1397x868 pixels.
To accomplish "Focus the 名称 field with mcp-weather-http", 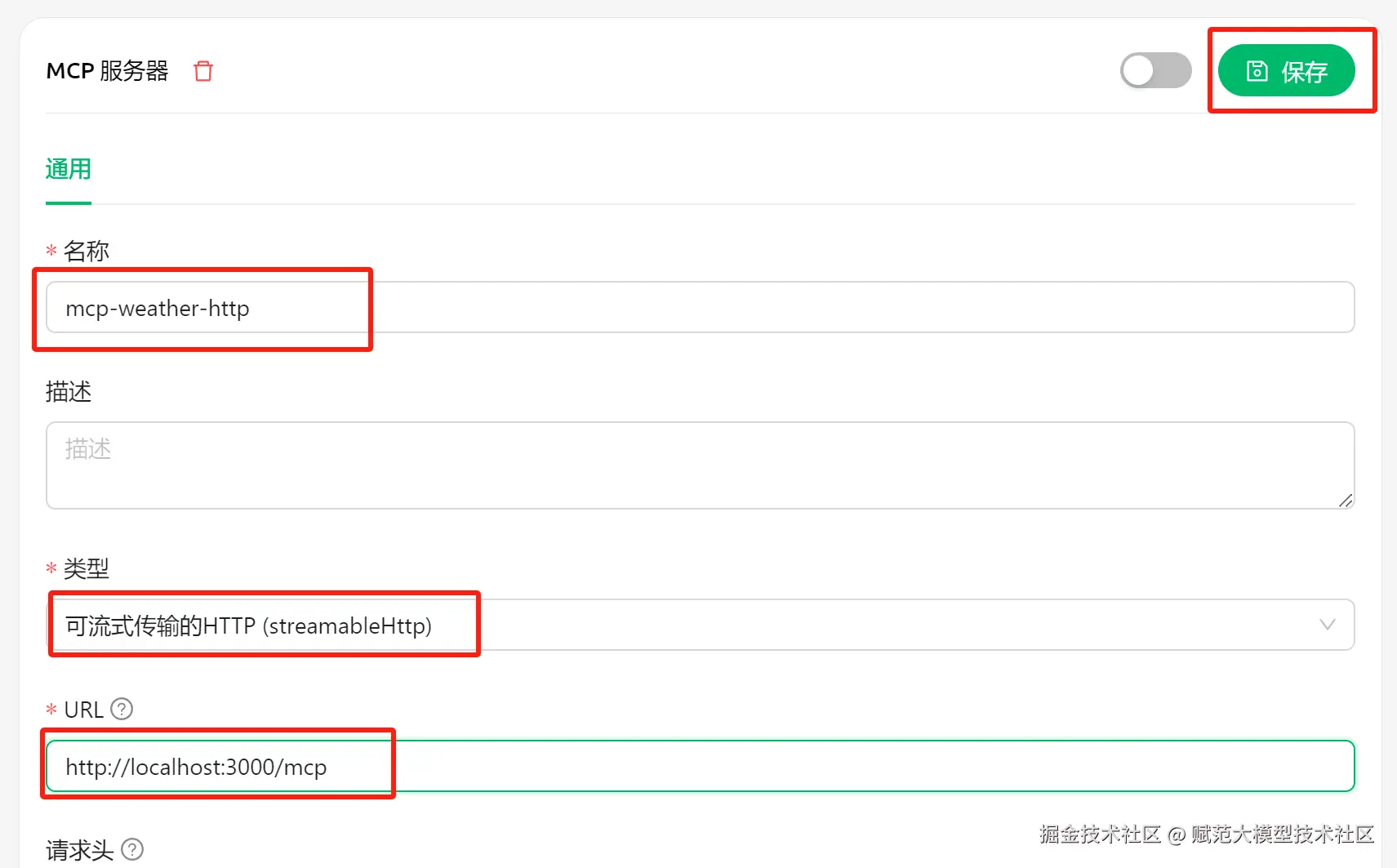I will click(x=699, y=308).
